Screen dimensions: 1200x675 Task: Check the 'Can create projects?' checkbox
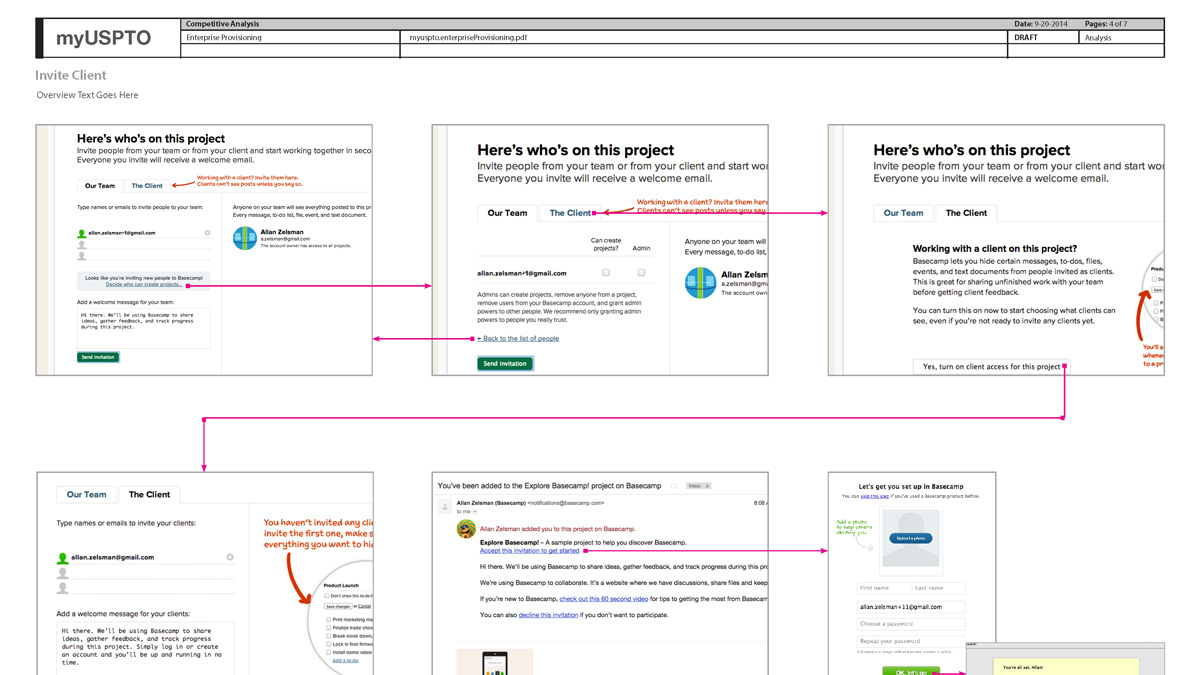606,273
